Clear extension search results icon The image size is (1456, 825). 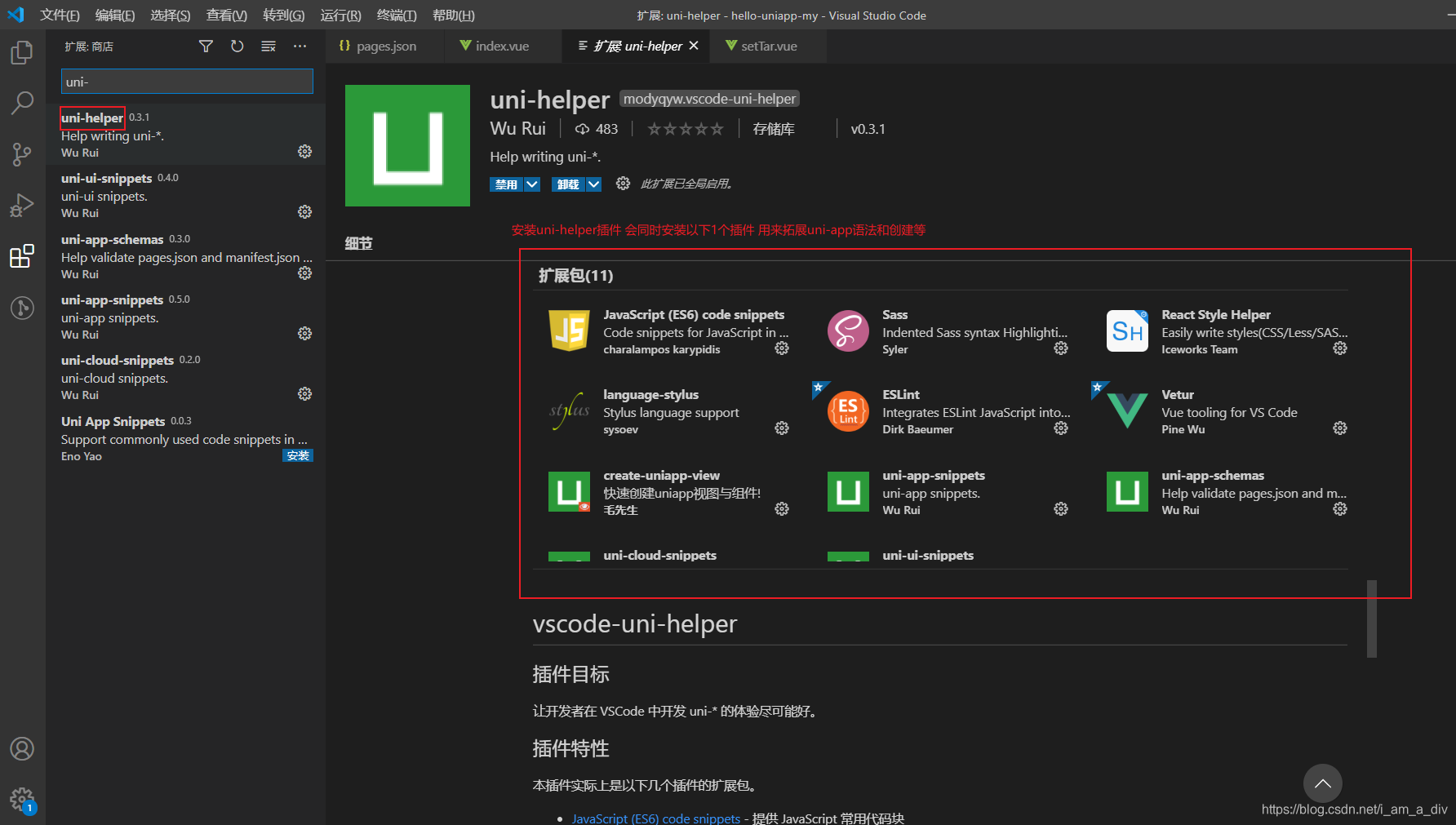pos(269,47)
